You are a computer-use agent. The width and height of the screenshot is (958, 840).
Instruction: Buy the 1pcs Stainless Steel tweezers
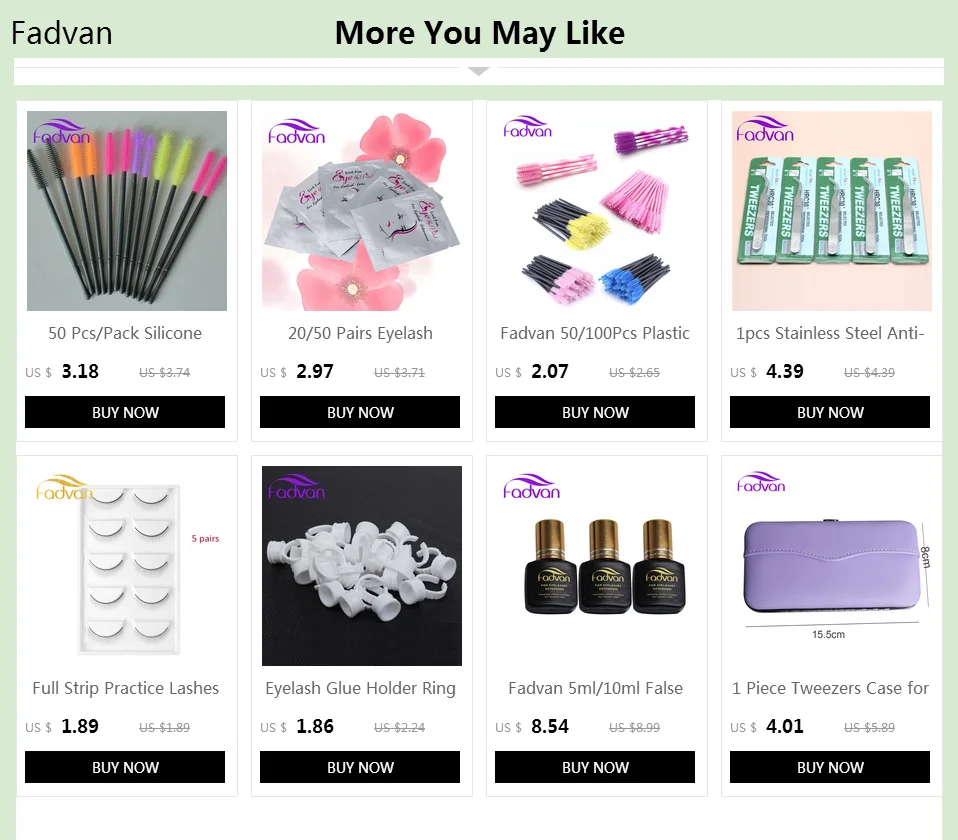(x=830, y=412)
